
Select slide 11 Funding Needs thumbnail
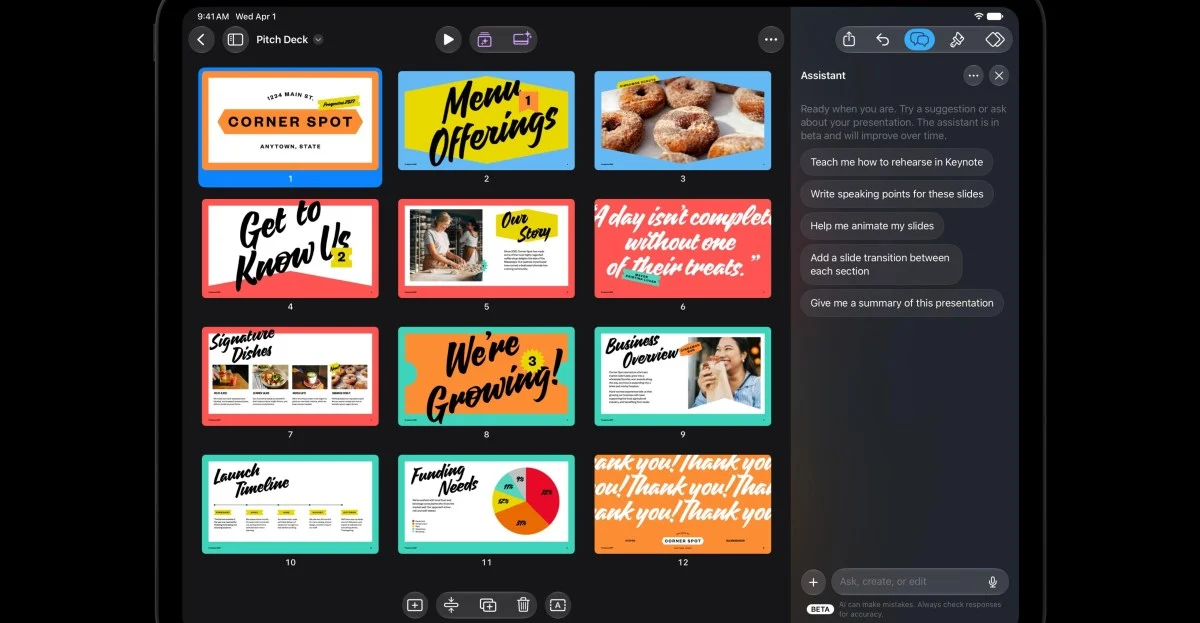coord(486,505)
